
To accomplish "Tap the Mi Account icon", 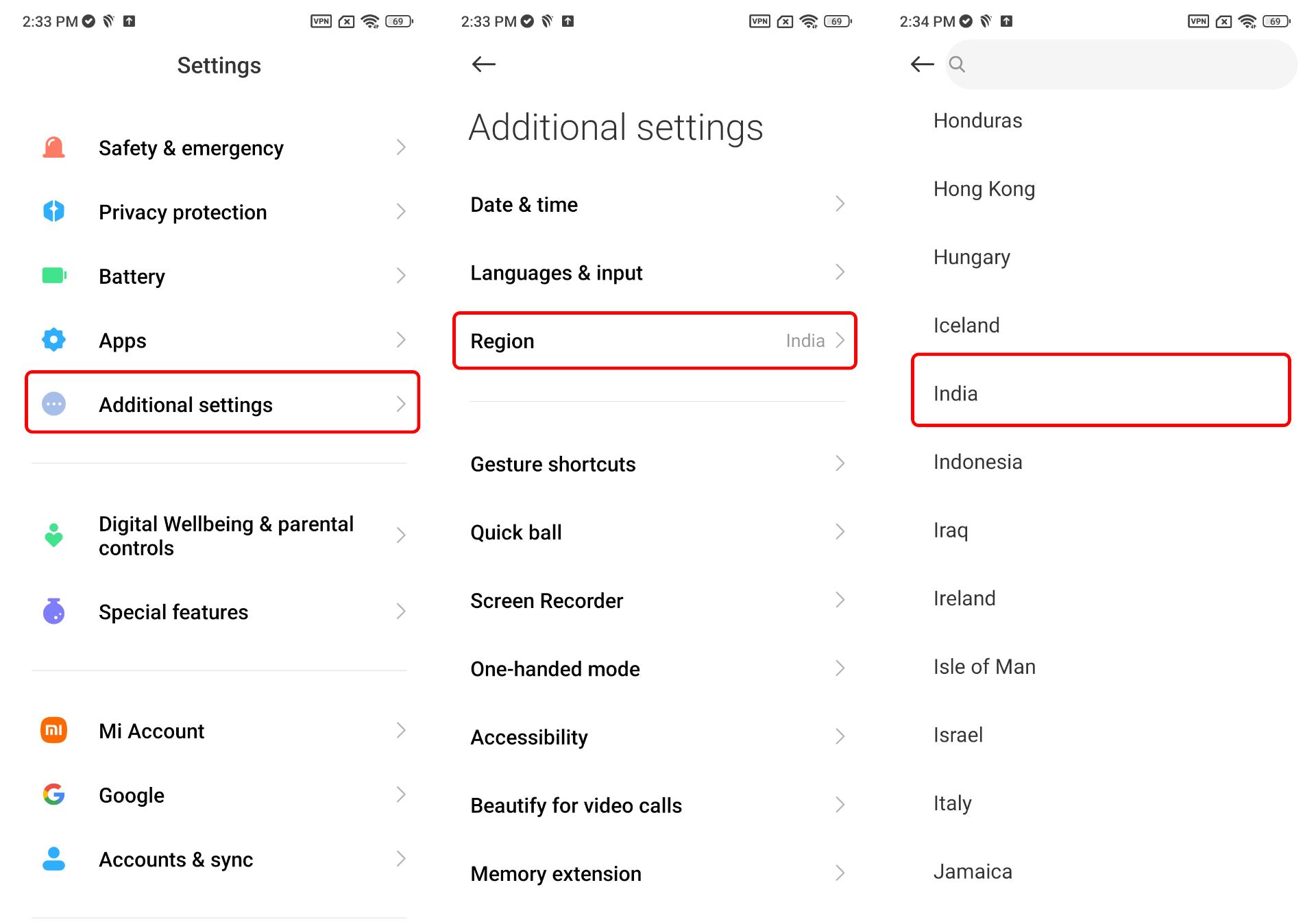I will (53, 729).
